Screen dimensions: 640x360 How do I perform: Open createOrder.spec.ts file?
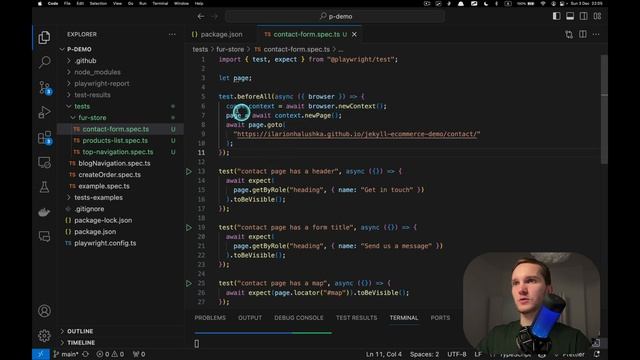click(109, 175)
